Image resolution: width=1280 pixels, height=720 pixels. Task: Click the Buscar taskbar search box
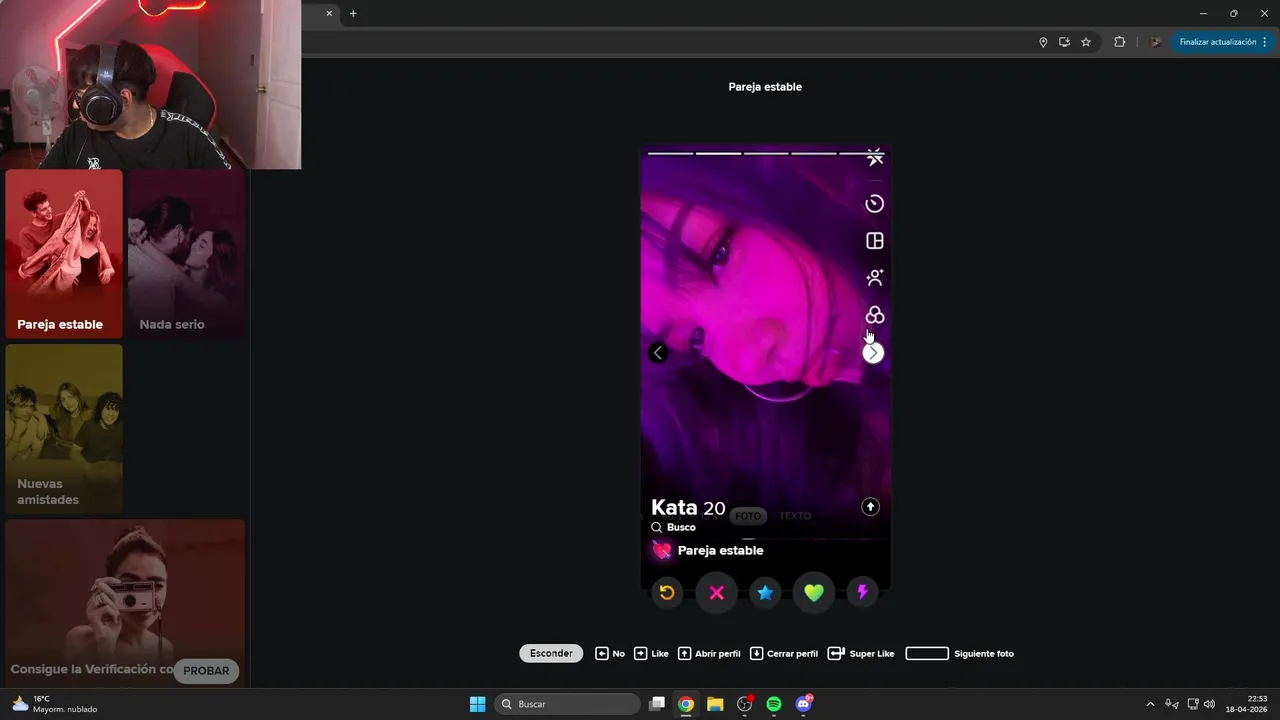click(x=567, y=704)
